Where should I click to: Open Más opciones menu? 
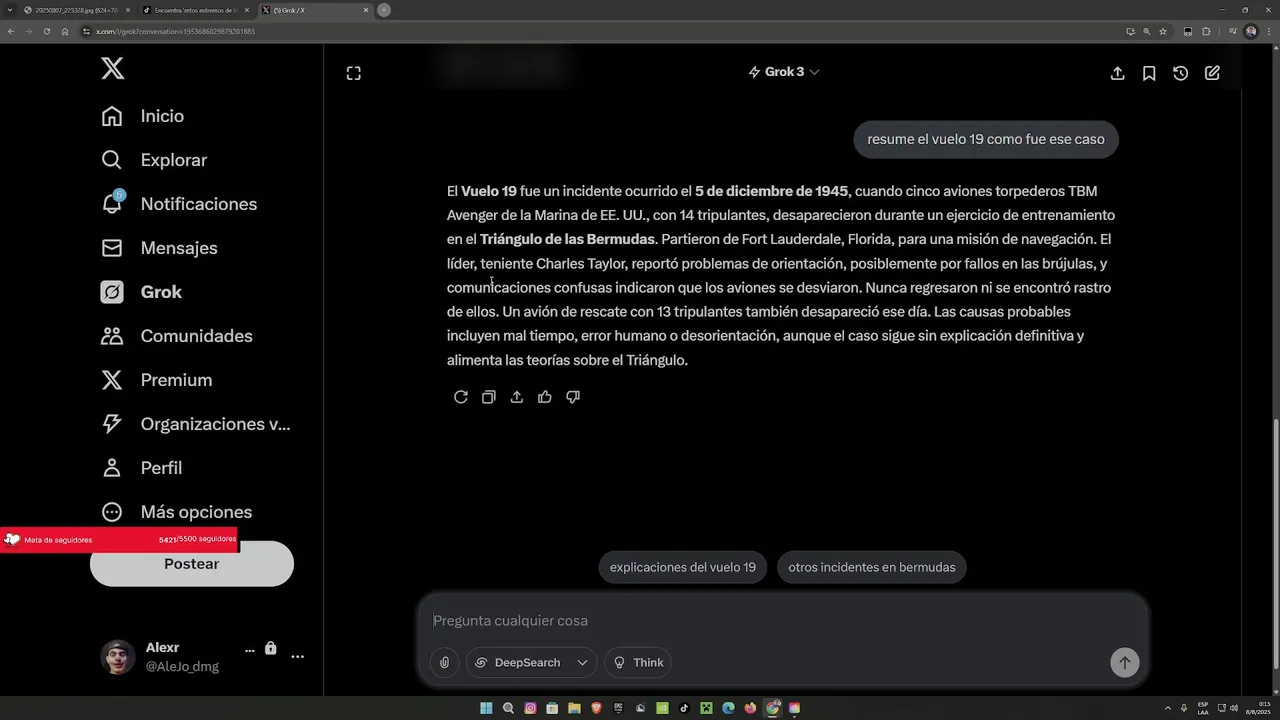tap(177, 512)
